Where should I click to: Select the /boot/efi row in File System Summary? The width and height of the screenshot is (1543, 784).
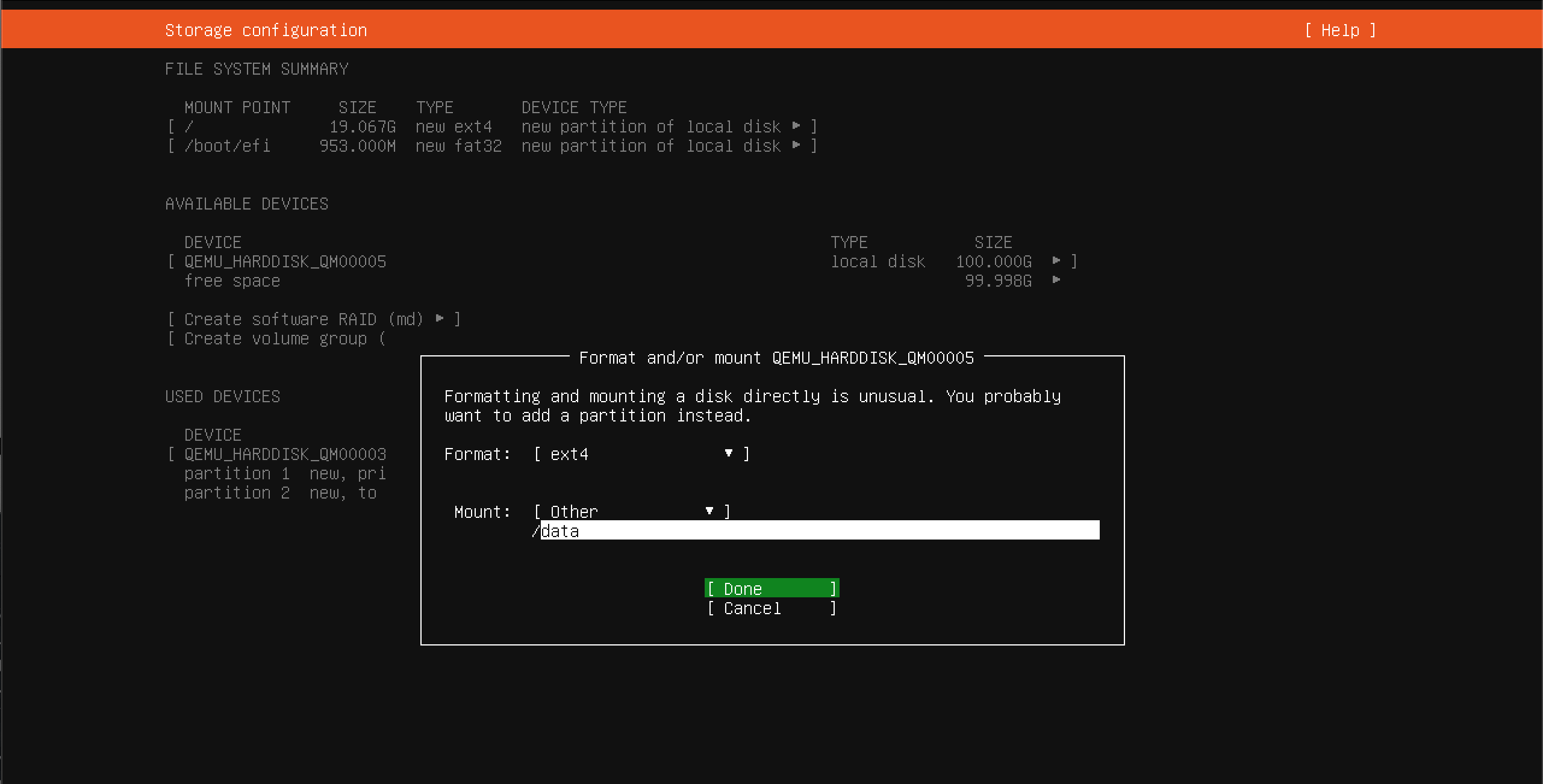[x=228, y=146]
